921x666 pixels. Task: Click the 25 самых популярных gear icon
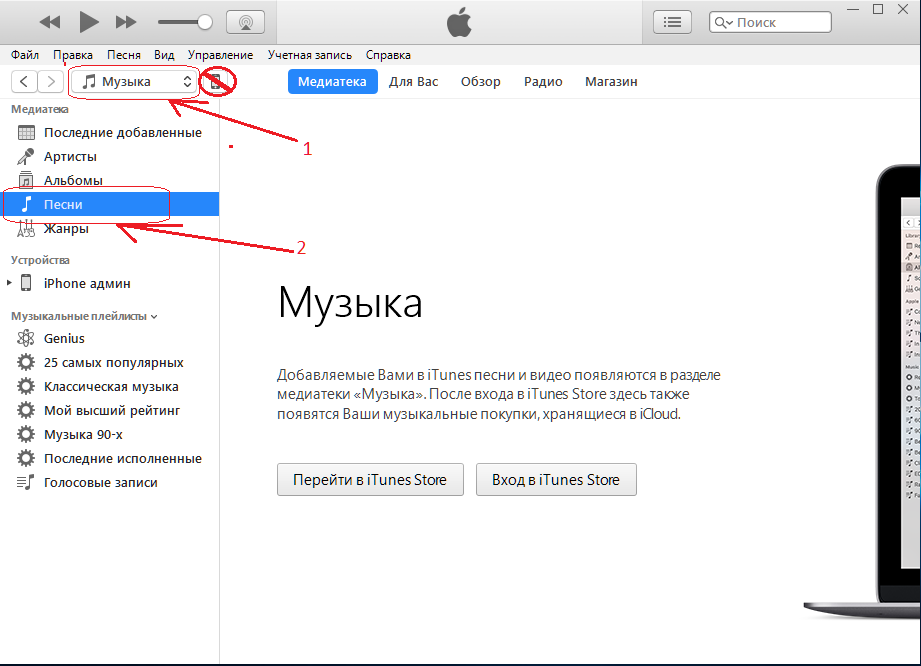pyautogui.click(x=26, y=362)
